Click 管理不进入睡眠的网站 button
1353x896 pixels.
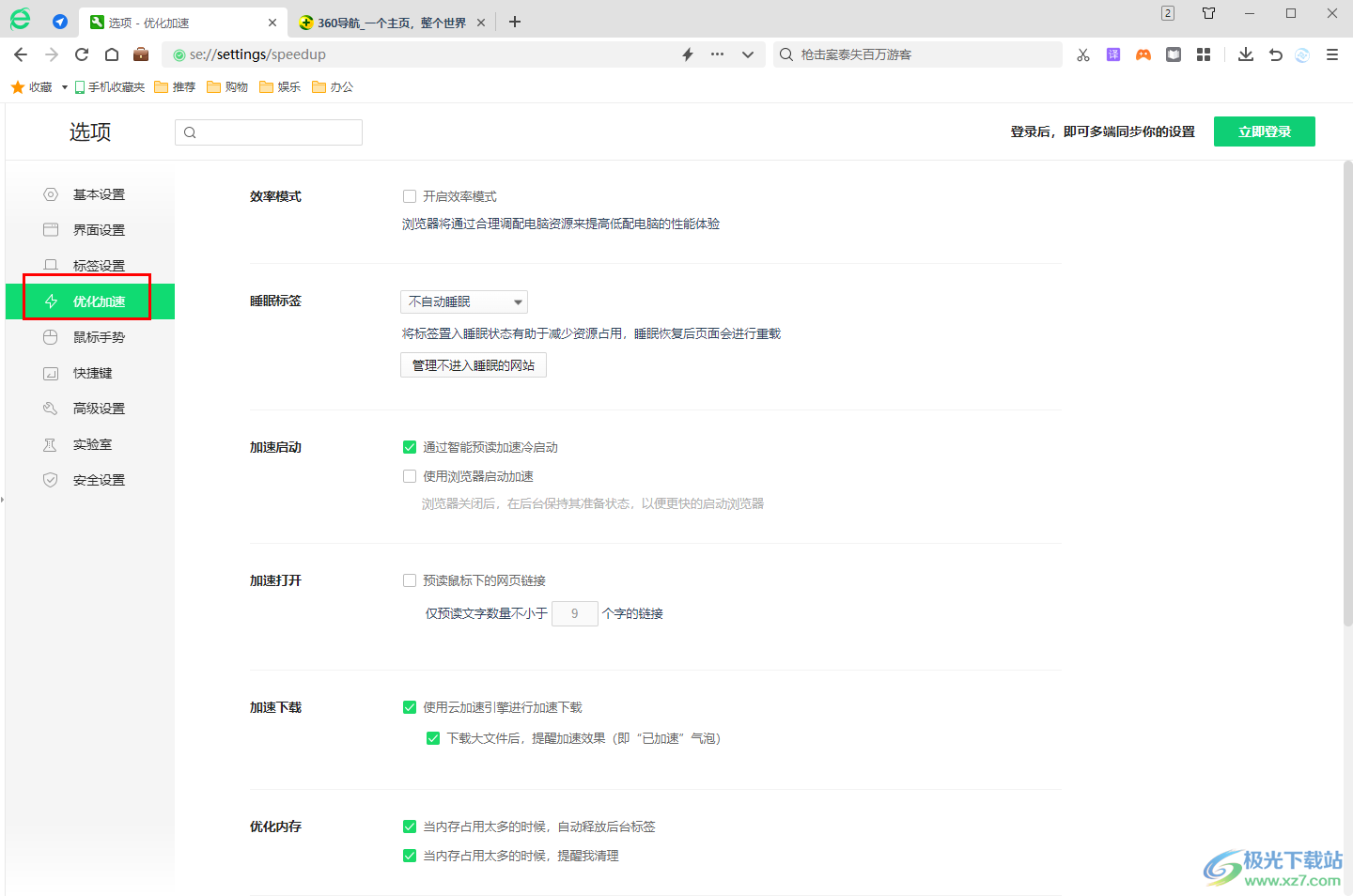coord(474,365)
